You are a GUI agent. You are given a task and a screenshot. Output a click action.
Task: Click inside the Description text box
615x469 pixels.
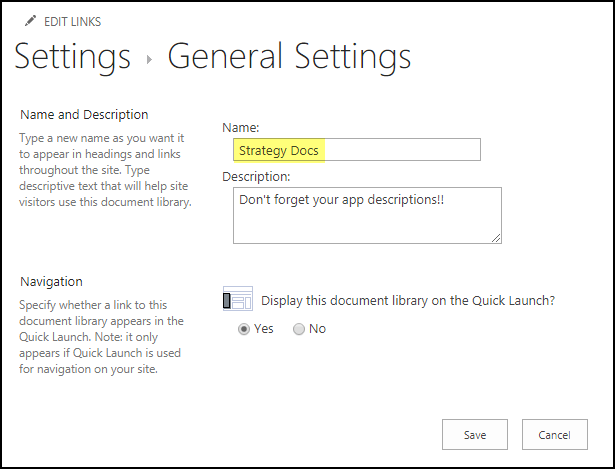tap(366, 215)
